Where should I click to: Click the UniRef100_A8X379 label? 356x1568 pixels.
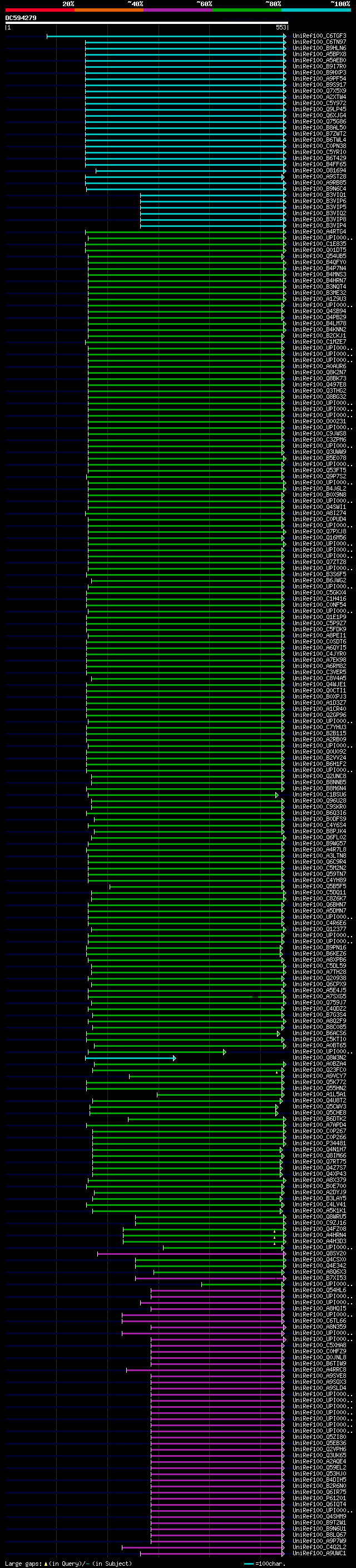coord(319,1180)
